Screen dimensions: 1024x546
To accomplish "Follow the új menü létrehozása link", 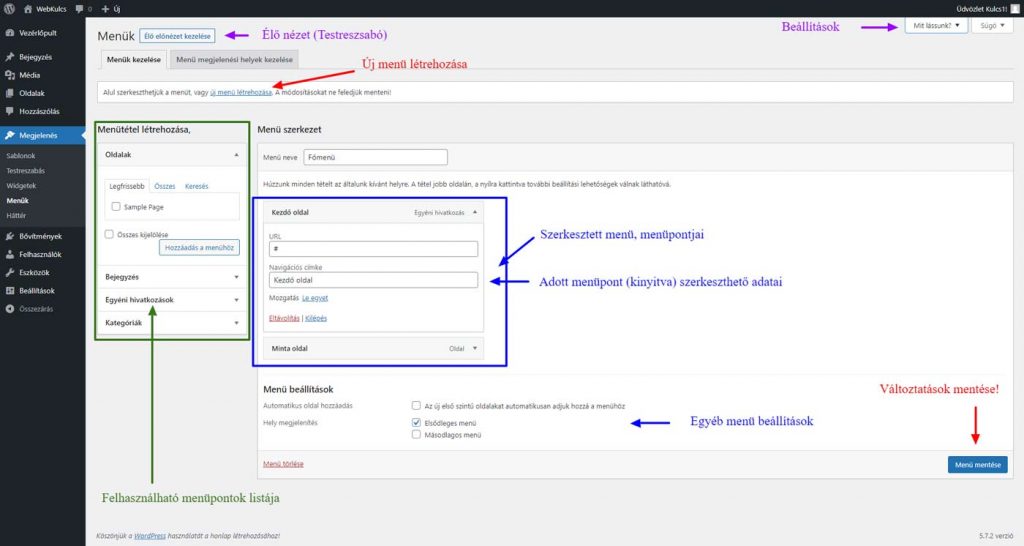I will 241,93.
